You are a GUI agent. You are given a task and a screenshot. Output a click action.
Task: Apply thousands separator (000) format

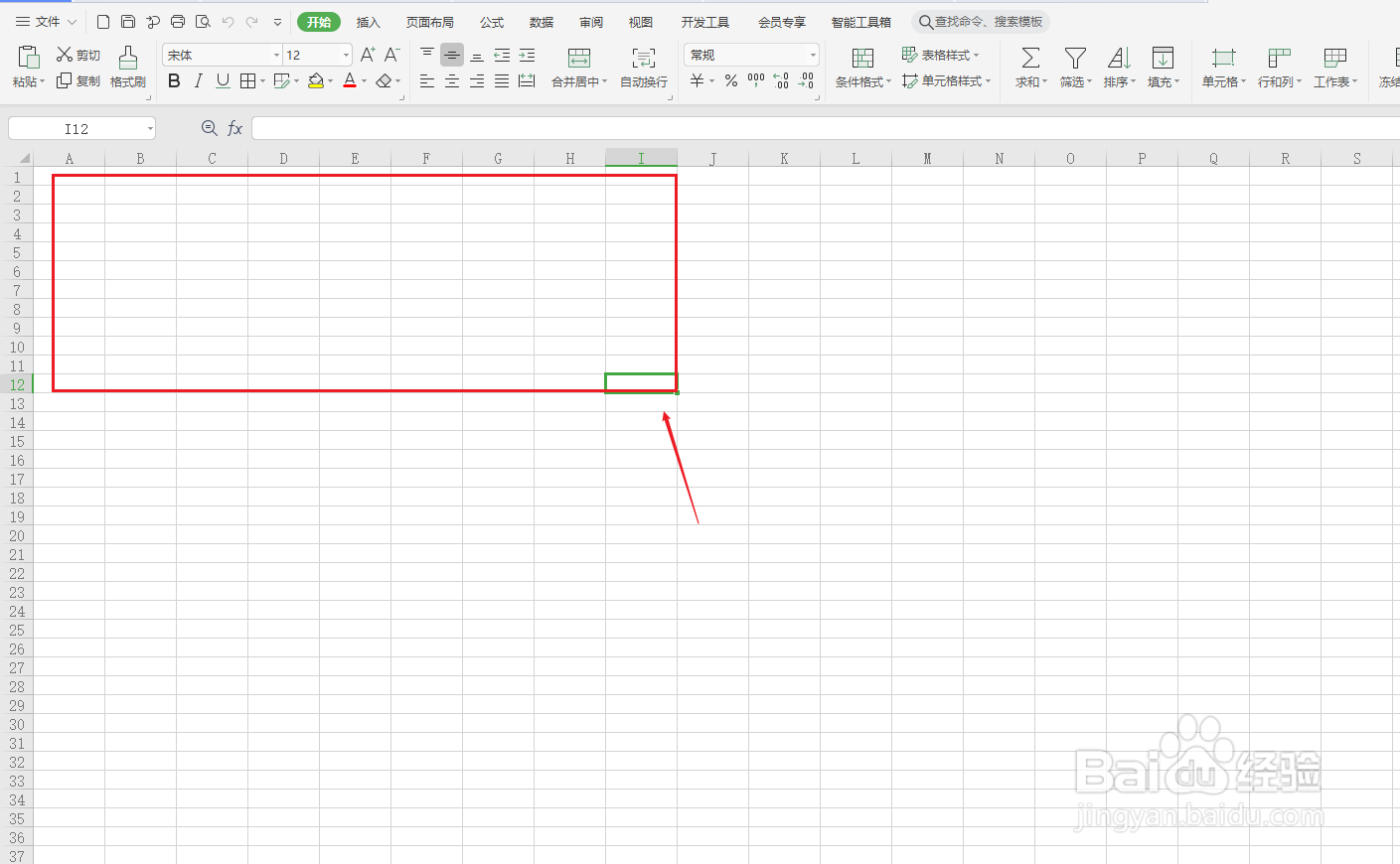click(x=756, y=80)
